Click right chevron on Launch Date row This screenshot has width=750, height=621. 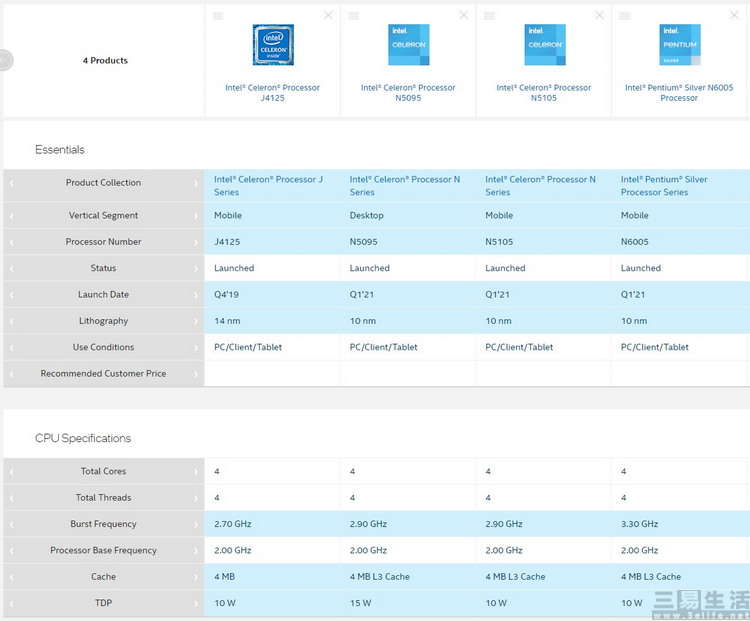pos(196,295)
